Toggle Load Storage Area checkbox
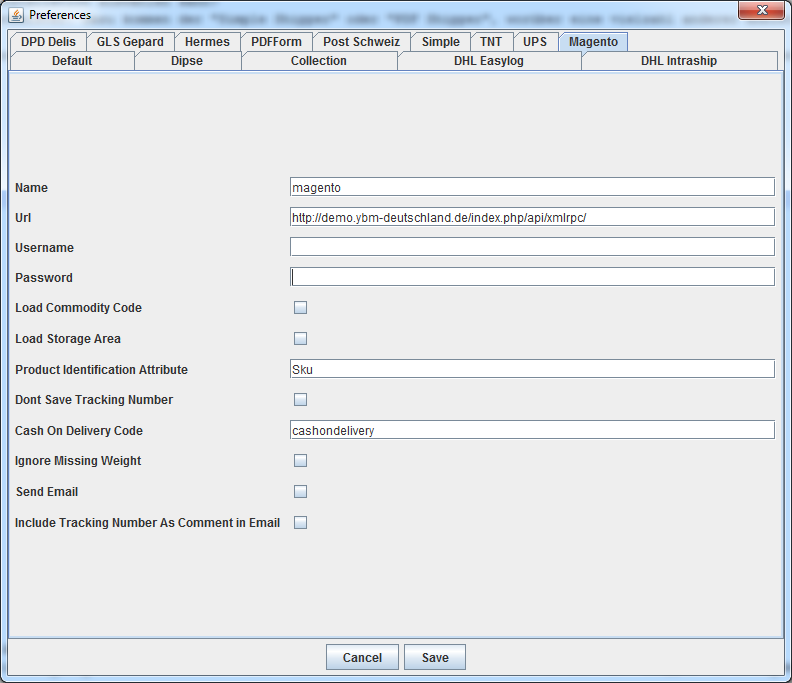This screenshot has height=683, width=792. (301, 338)
